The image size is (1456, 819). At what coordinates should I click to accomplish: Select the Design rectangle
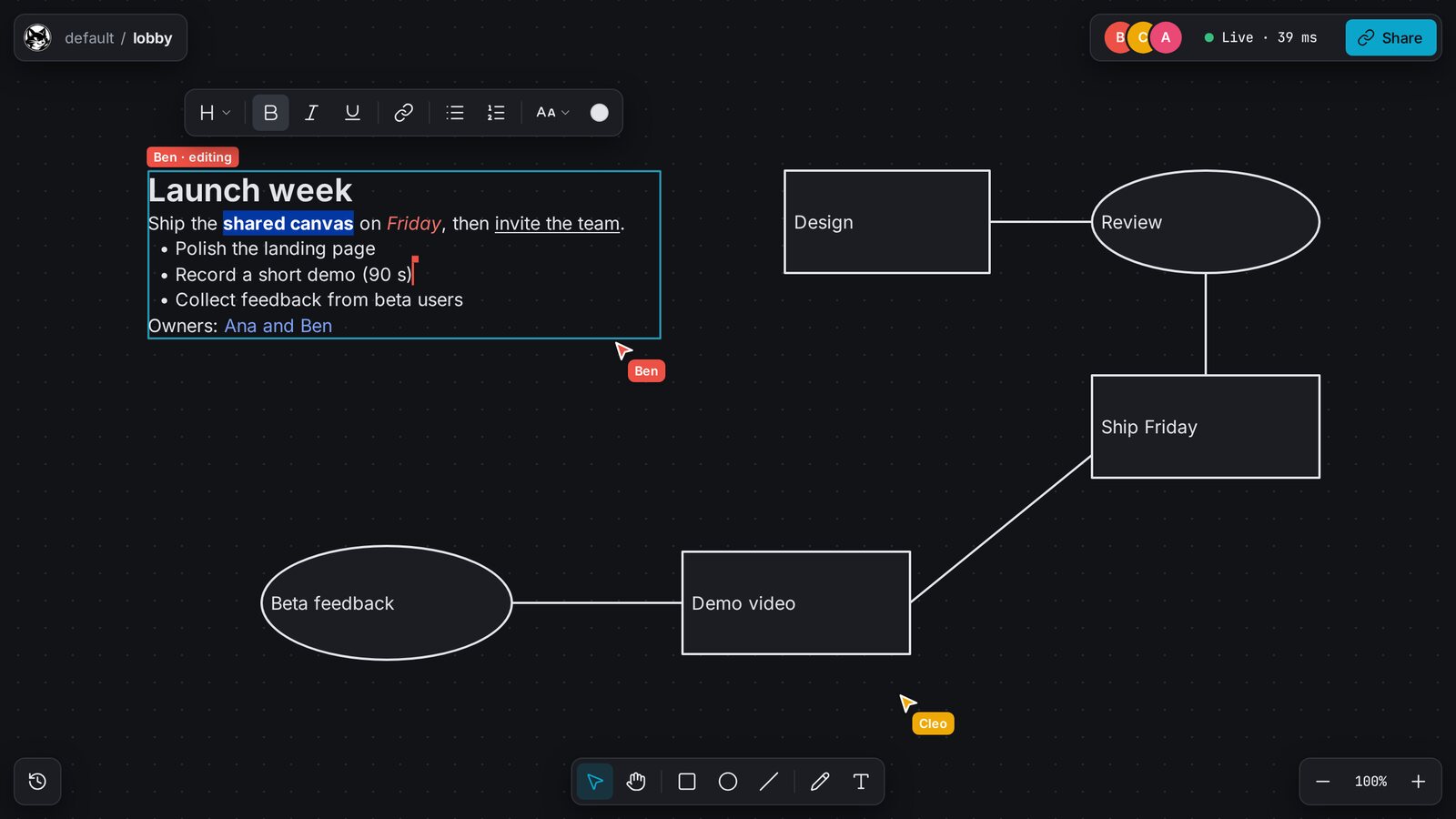887,222
